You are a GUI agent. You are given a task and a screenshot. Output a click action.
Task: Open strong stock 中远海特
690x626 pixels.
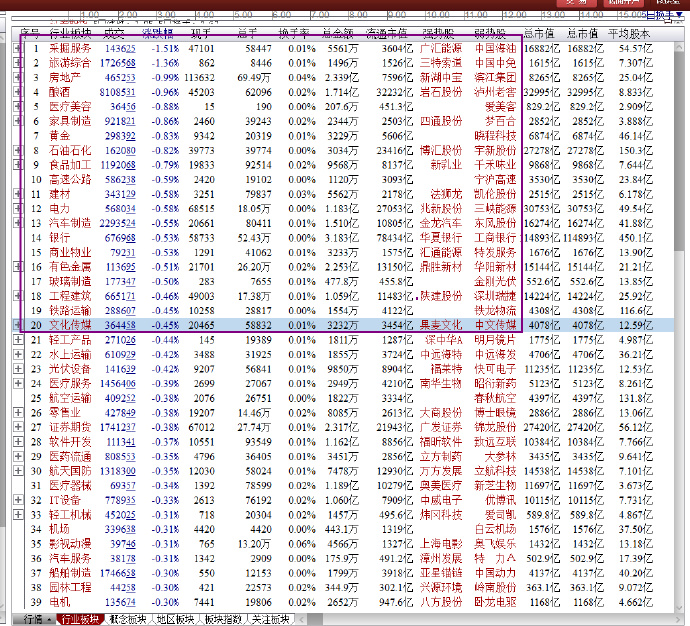441,354
